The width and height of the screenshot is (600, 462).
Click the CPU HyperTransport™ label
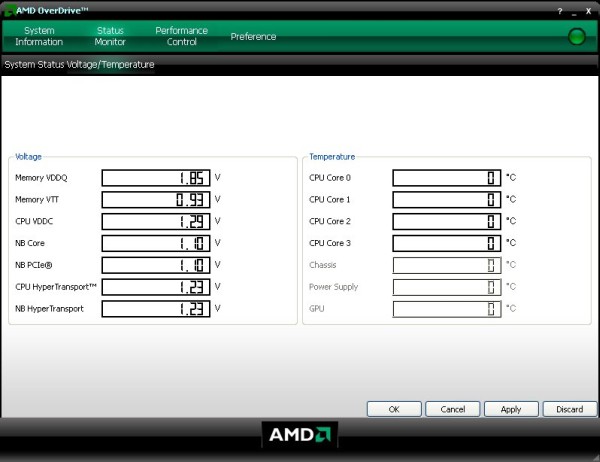56,287
